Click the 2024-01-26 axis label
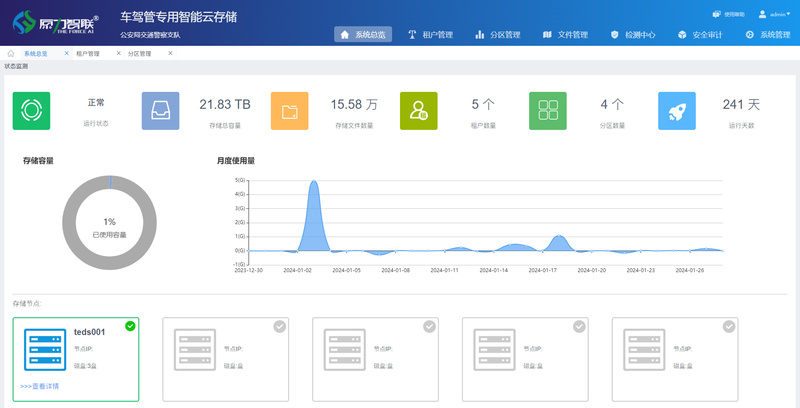 (x=690, y=270)
